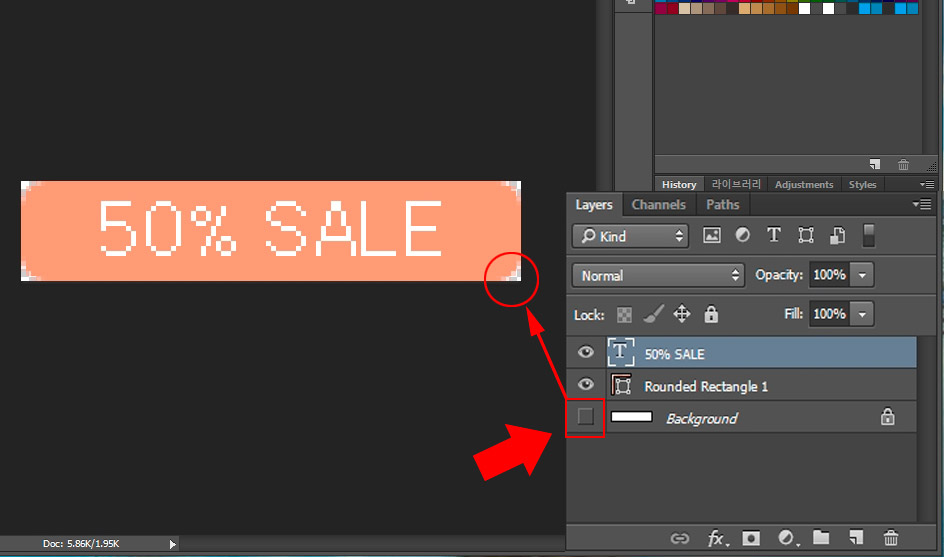Create new fill or adjustment layer
The image size is (944, 557).
pyautogui.click(x=787, y=538)
